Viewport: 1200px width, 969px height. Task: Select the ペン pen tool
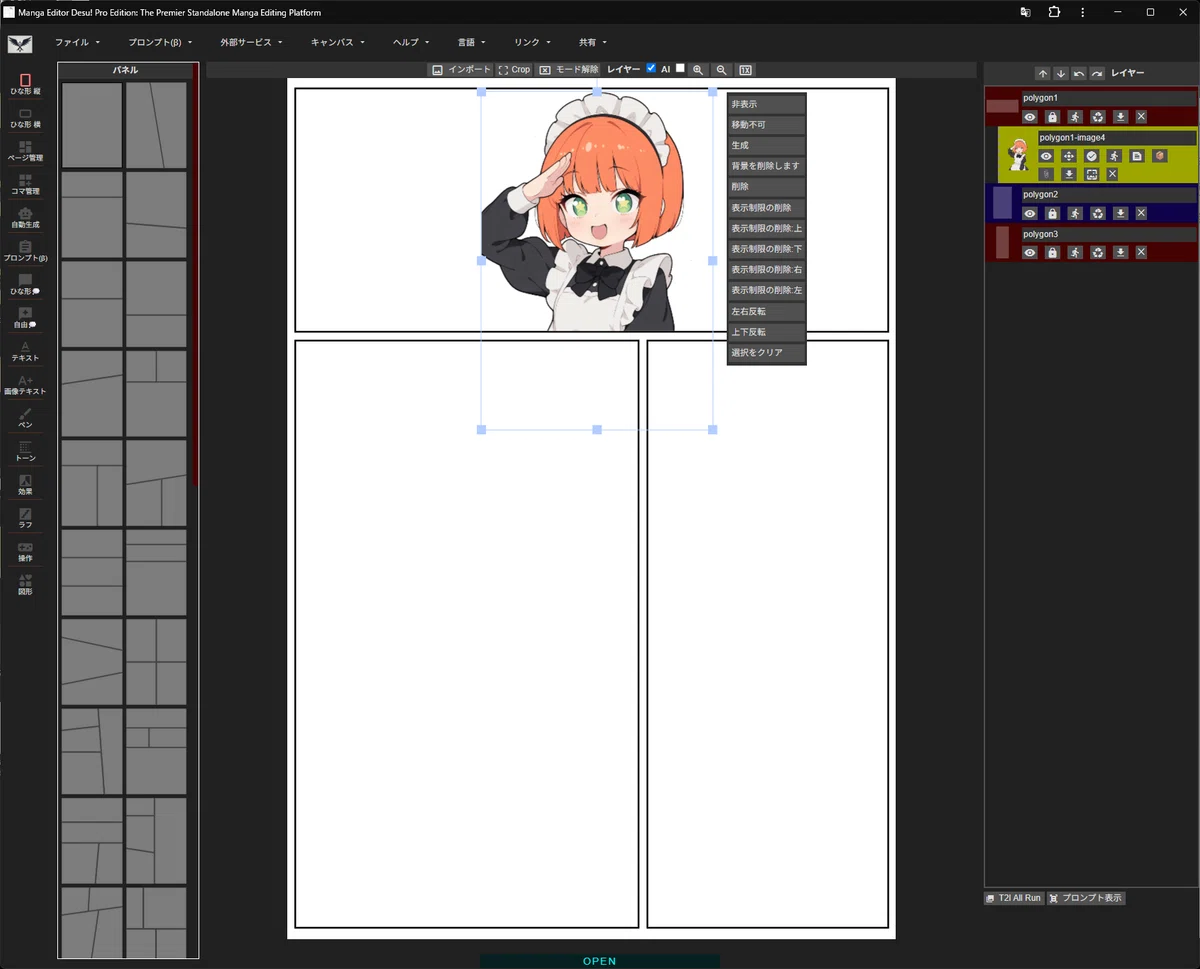click(25, 418)
